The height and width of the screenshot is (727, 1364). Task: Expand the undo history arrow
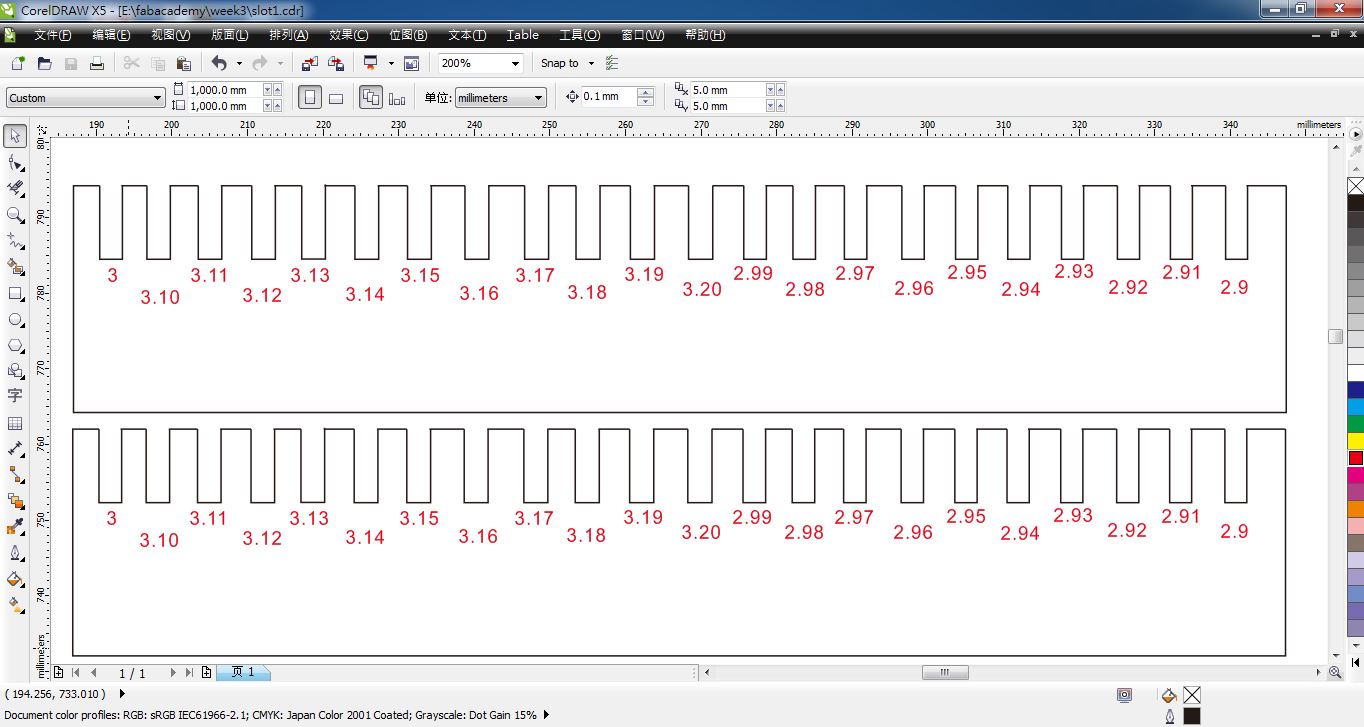pos(239,63)
